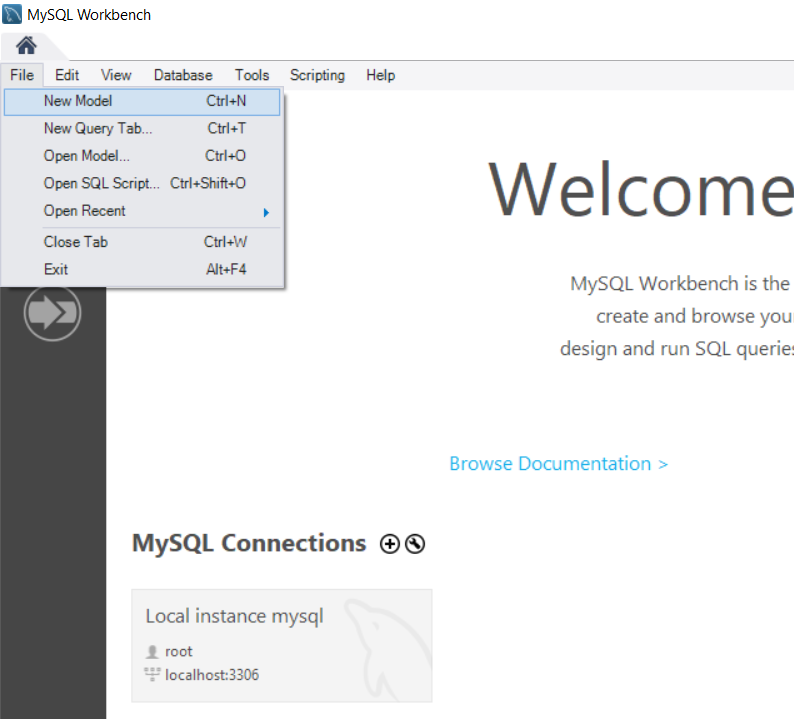
Task: Open the Help menu
Action: point(380,75)
